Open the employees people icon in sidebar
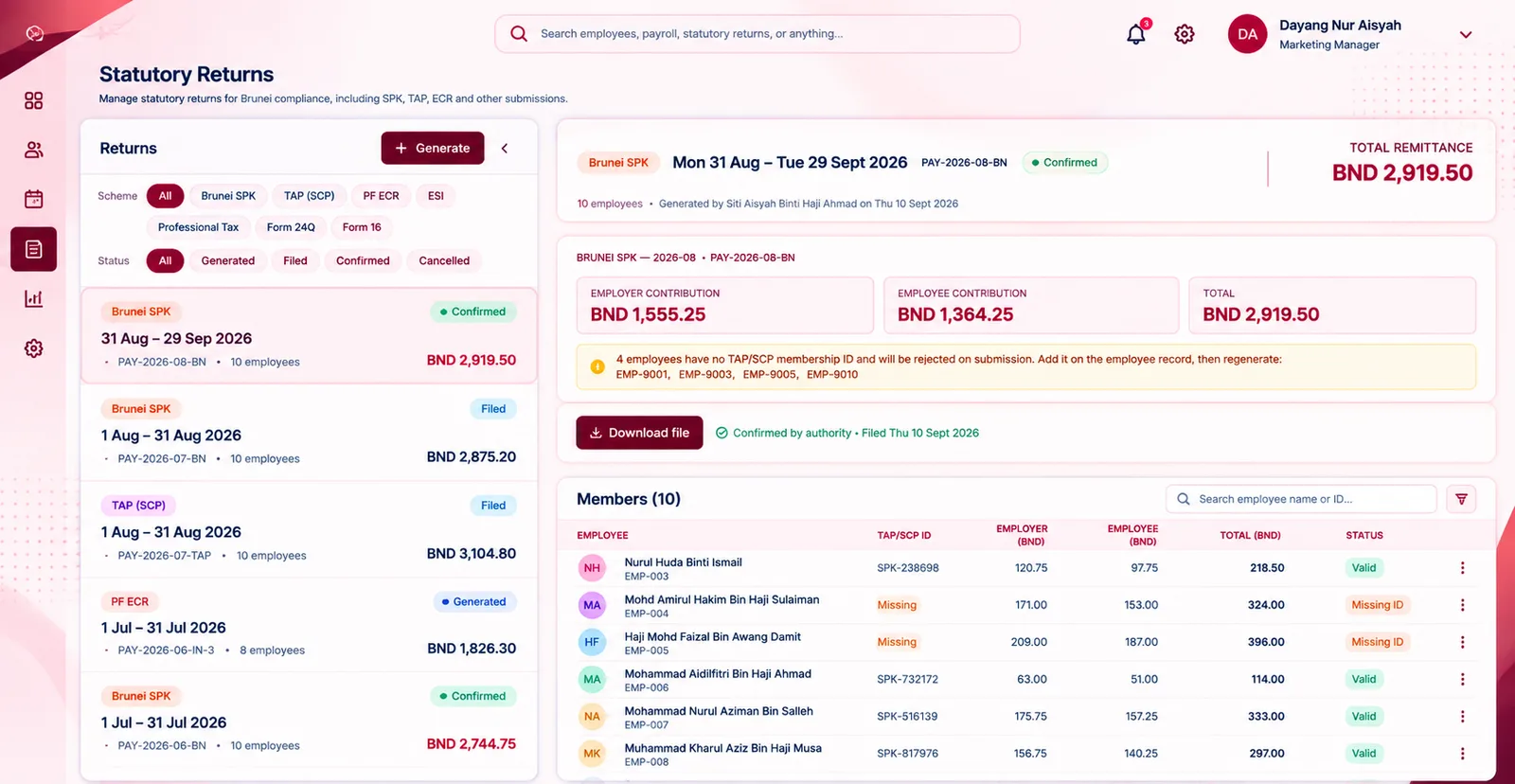1515x784 pixels. coord(33,150)
